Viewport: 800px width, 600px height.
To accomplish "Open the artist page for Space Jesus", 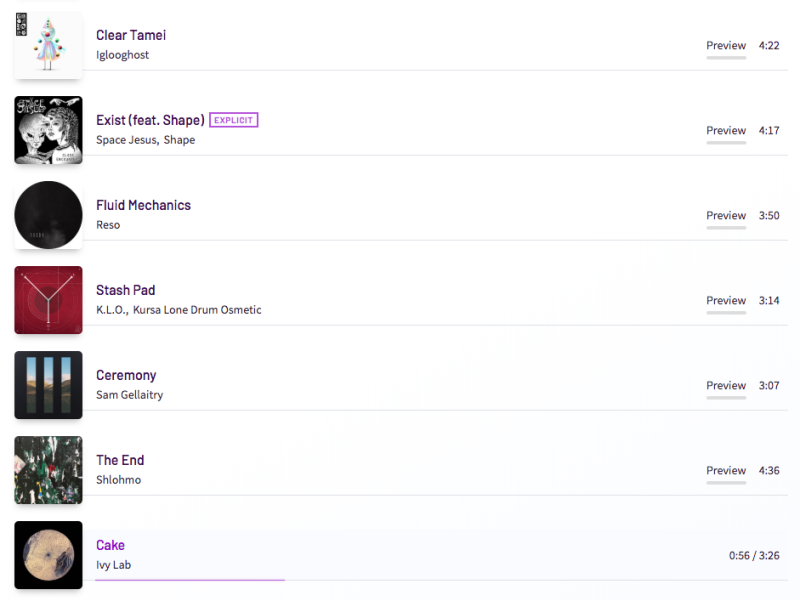I will pyautogui.click(x=123, y=140).
